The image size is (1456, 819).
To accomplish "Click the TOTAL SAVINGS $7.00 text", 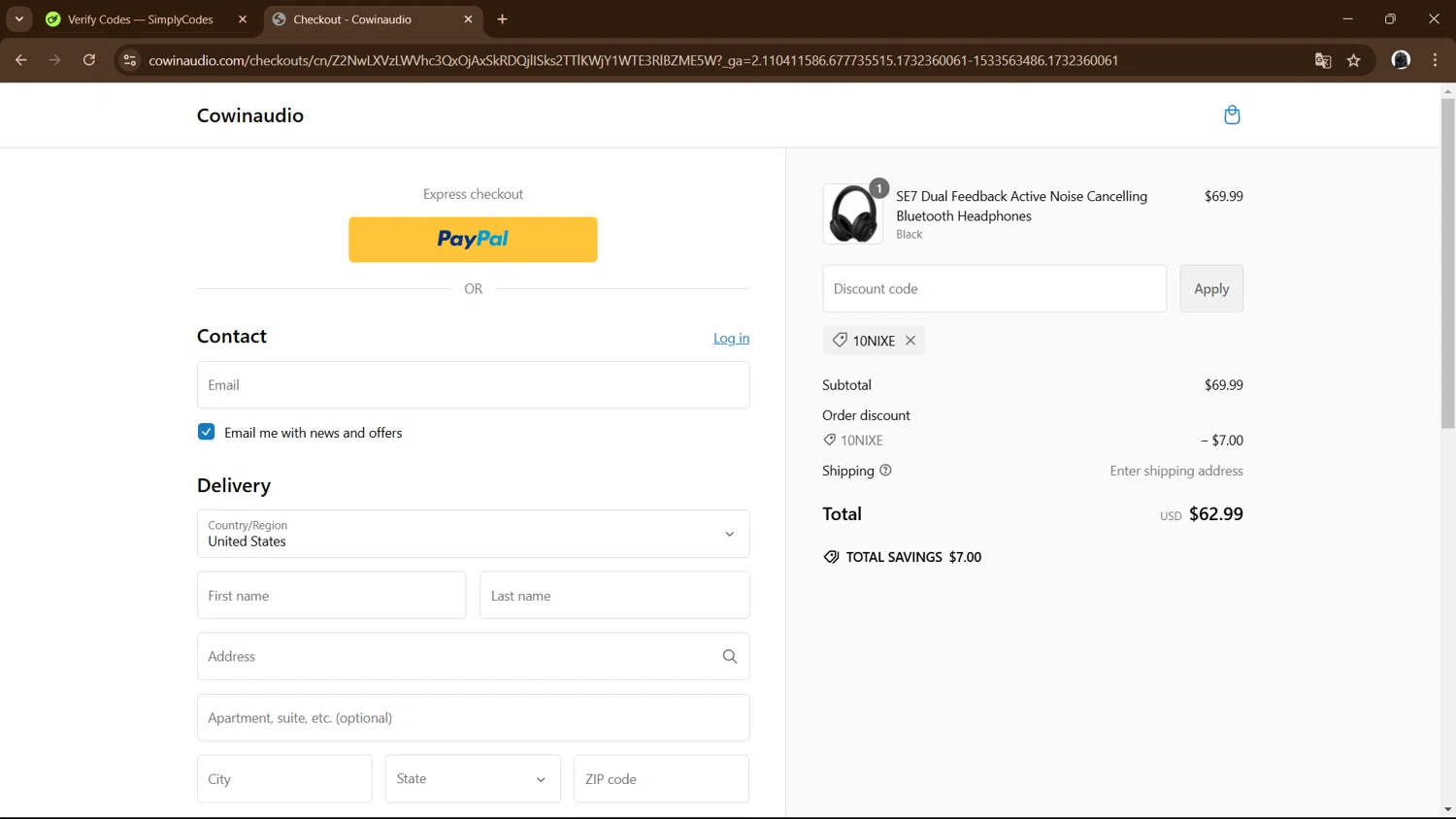I will [913, 557].
